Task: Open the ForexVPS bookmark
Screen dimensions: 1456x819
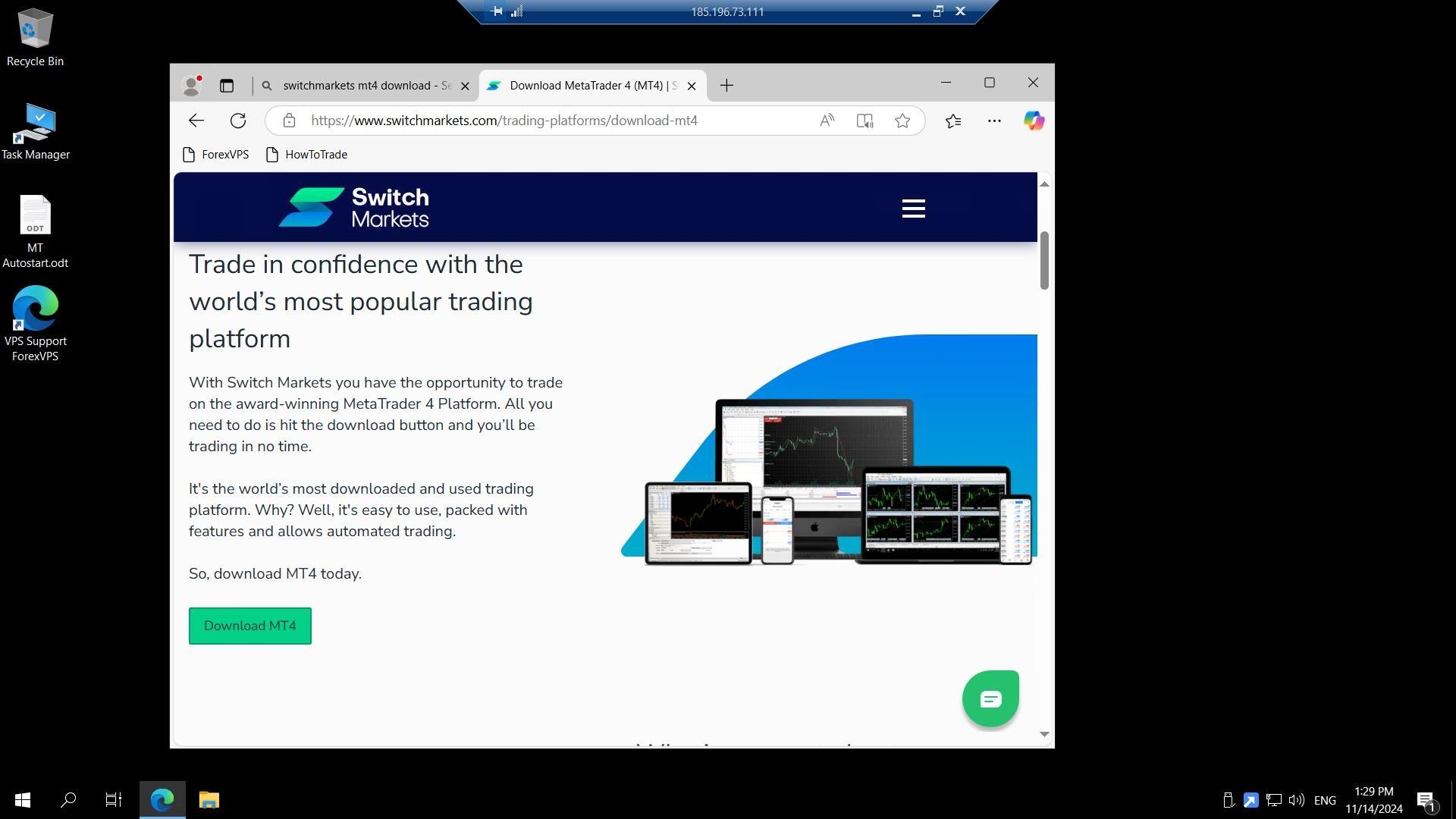Action: coord(216,155)
